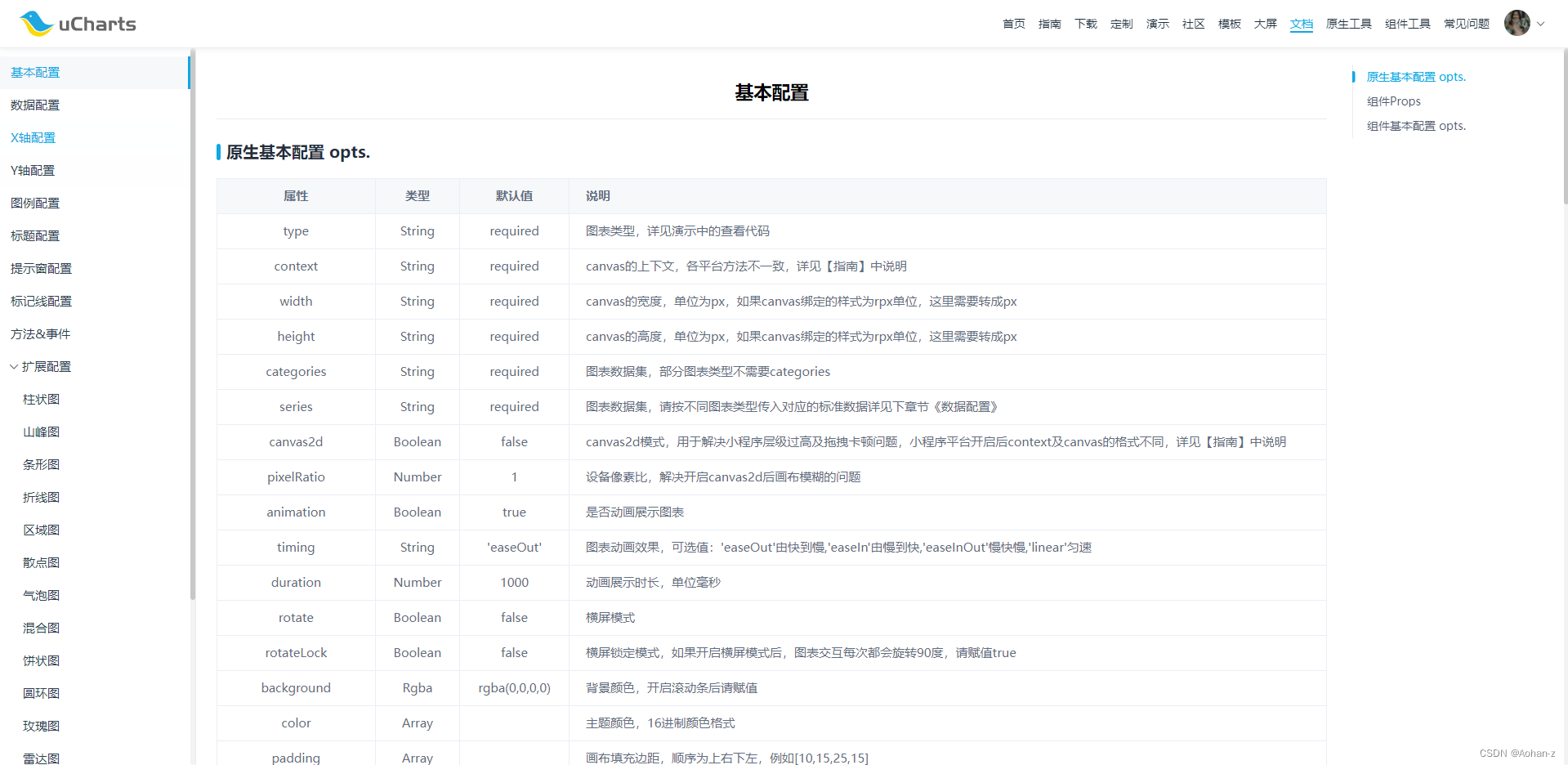The image size is (1568, 765).
Task: Click the 组件基本配置 opts. link
Action: [x=1417, y=125]
